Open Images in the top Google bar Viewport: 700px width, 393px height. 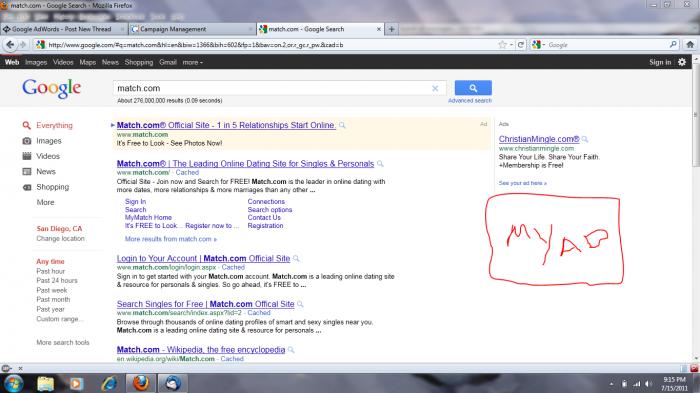(36, 63)
